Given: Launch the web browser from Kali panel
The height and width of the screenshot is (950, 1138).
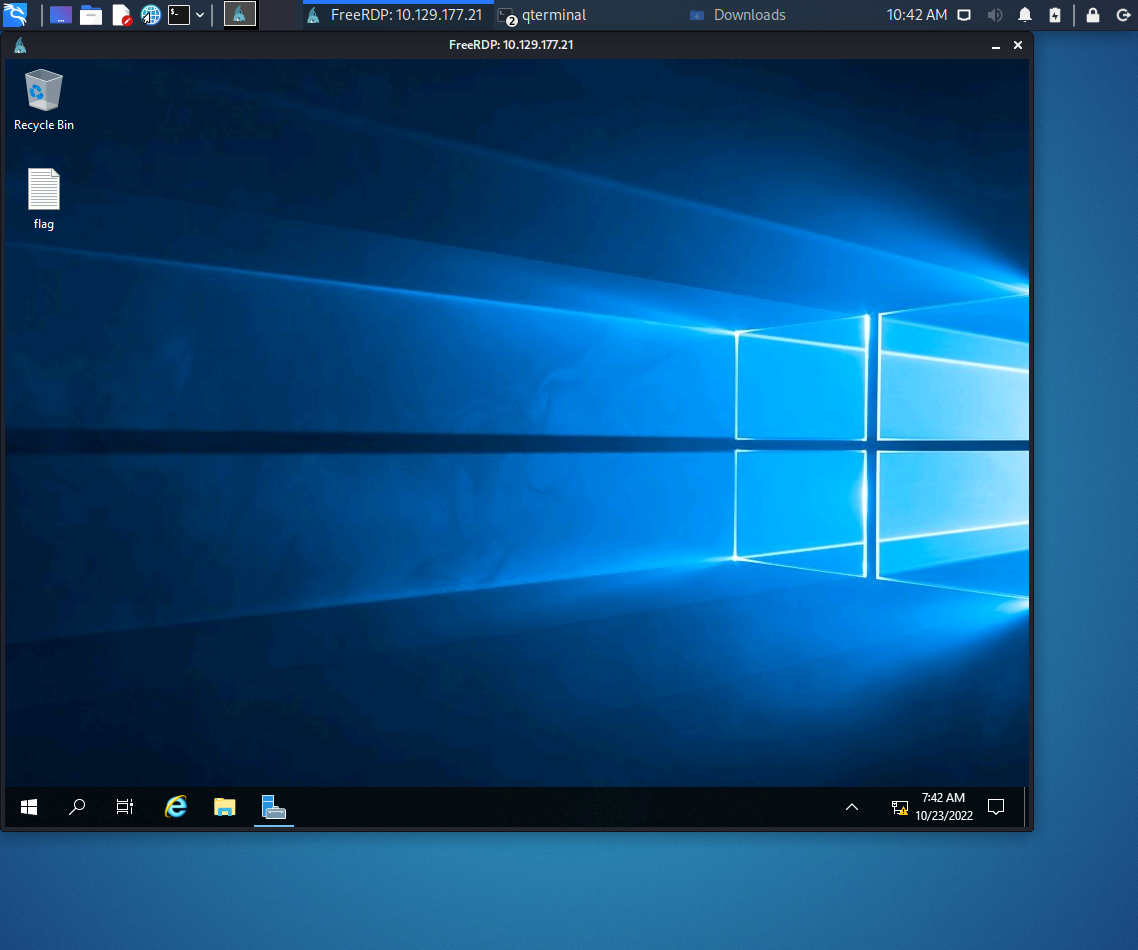Looking at the screenshot, I should point(150,15).
